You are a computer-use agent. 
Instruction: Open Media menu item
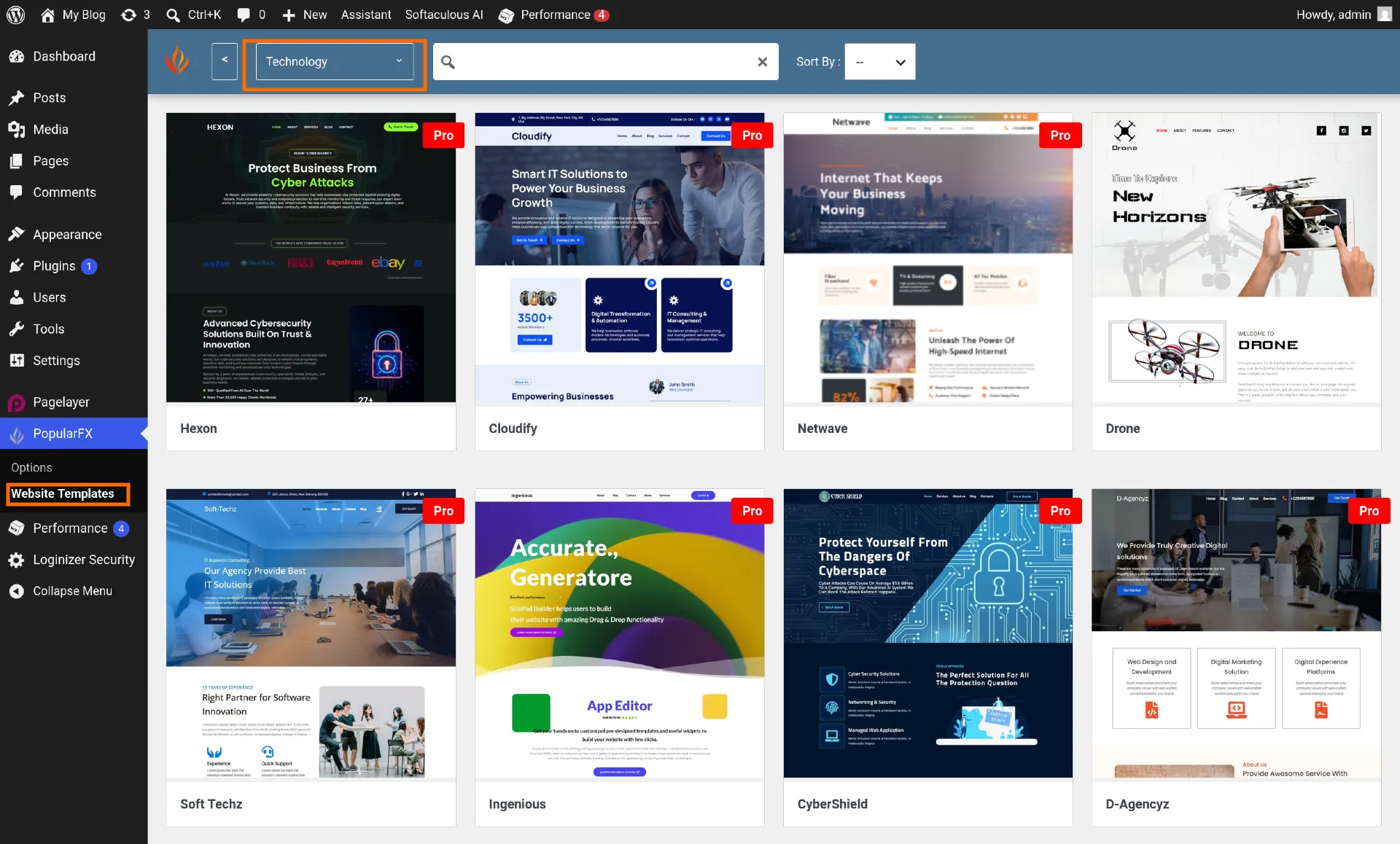click(74, 129)
